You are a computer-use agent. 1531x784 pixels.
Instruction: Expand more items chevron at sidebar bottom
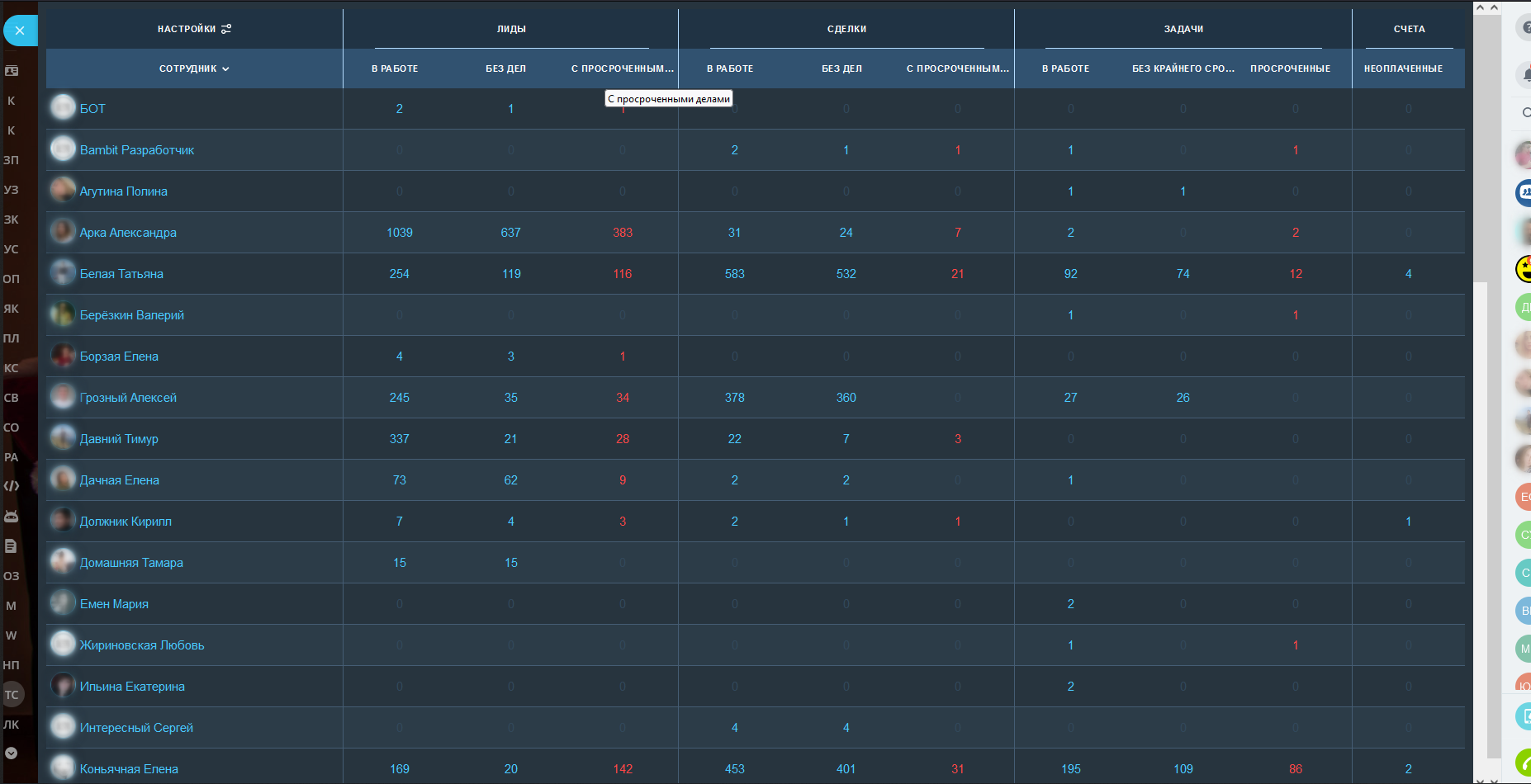pyautogui.click(x=12, y=753)
